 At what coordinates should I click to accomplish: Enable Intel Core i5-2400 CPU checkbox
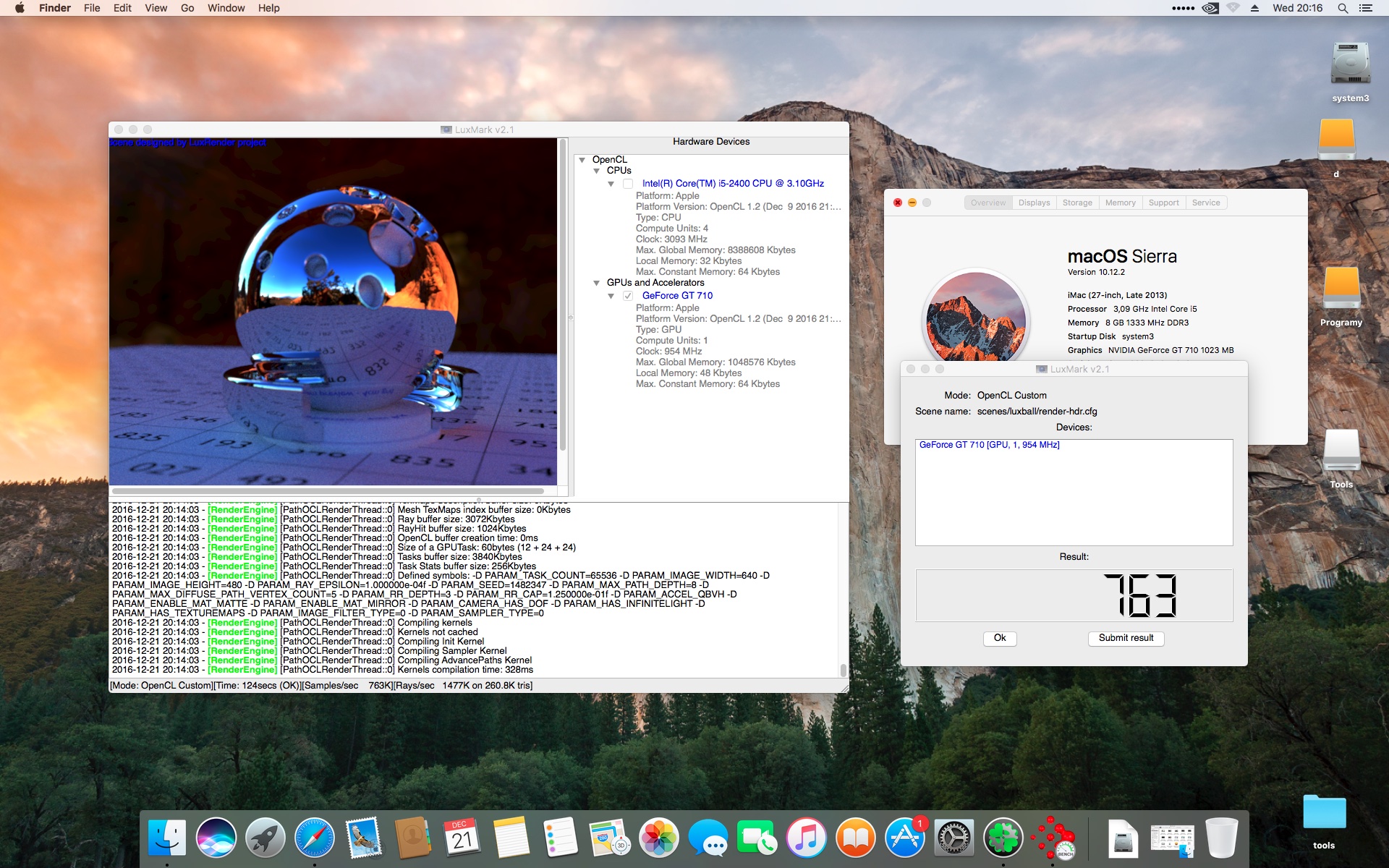coord(628,184)
